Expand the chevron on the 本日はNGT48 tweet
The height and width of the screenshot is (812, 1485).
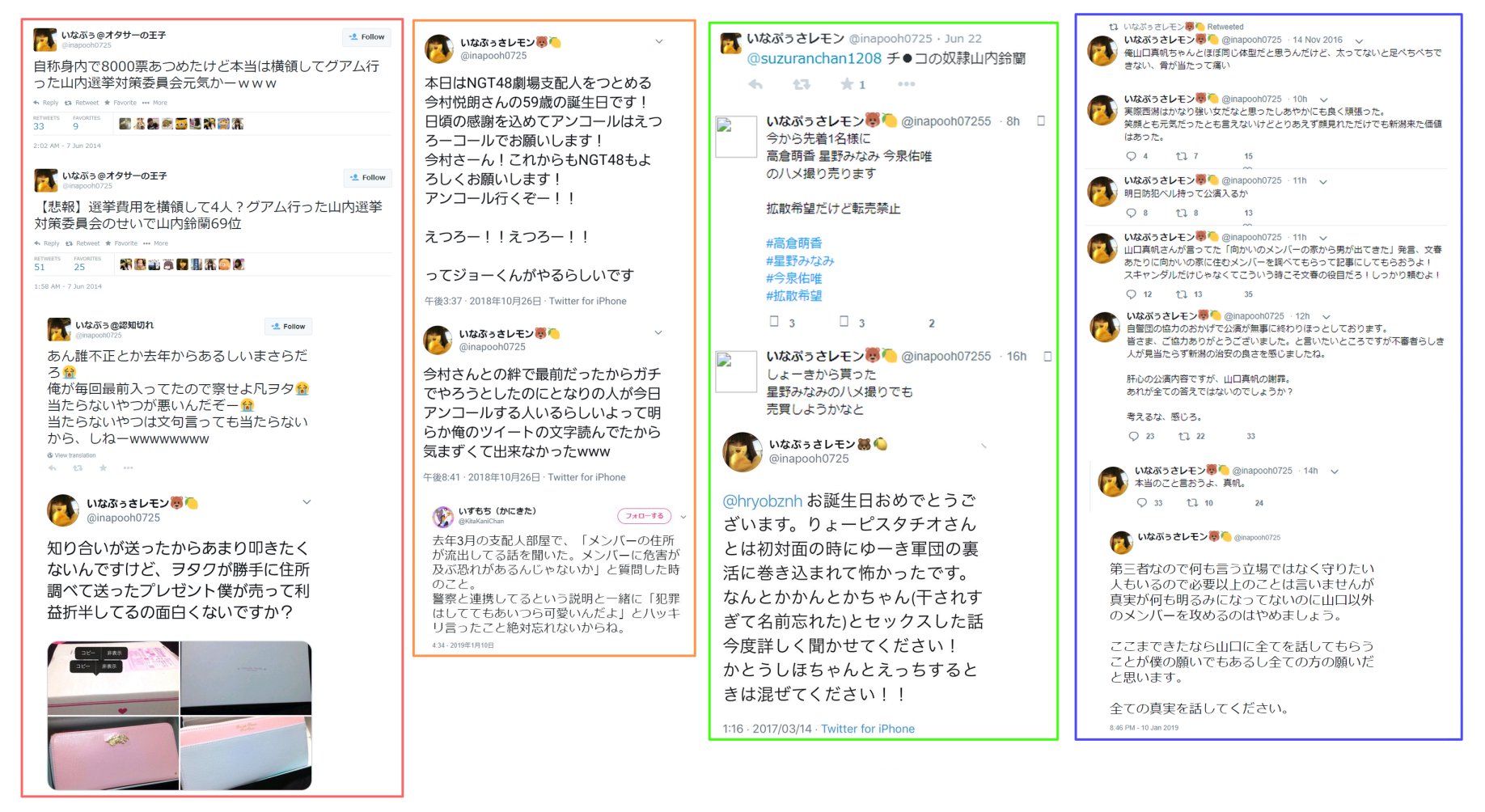click(x=659, y=41)
